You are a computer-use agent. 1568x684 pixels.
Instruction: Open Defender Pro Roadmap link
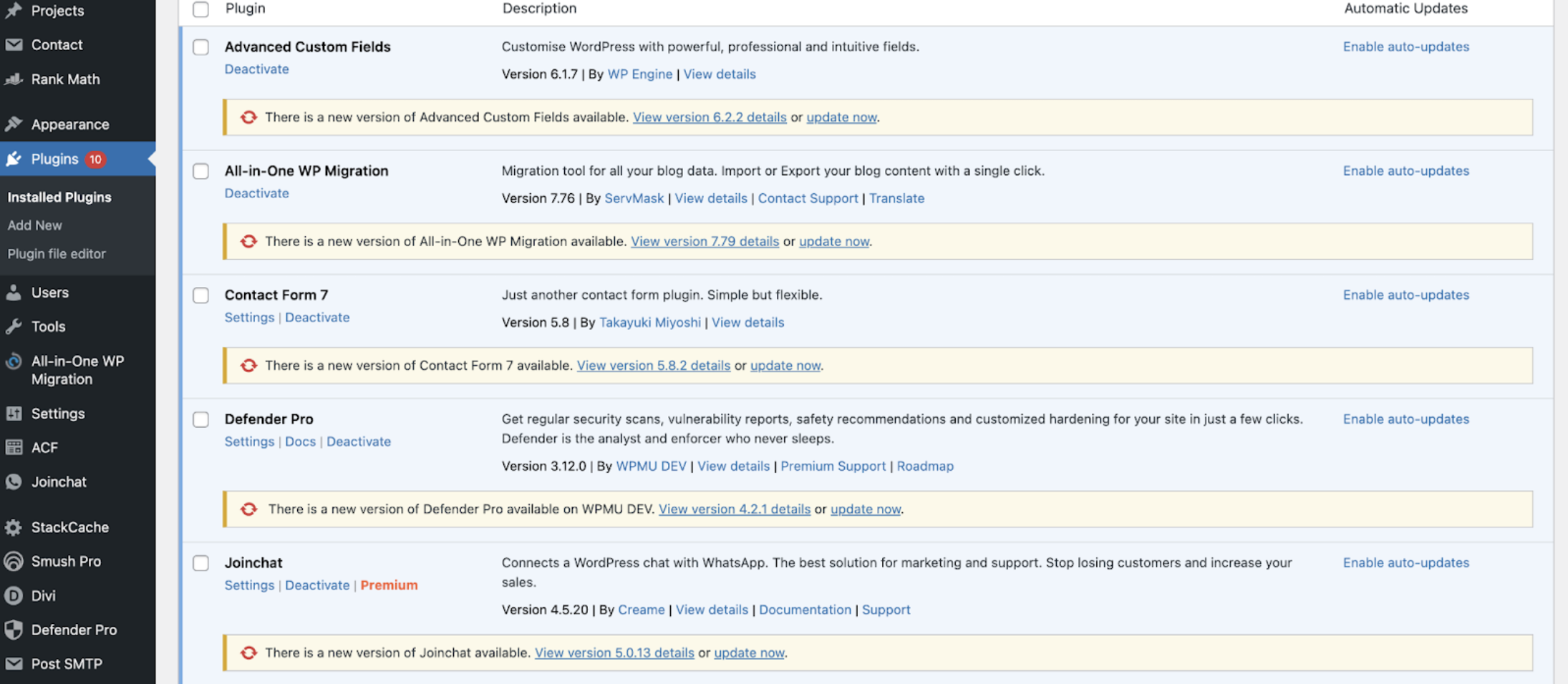point(925,466)
